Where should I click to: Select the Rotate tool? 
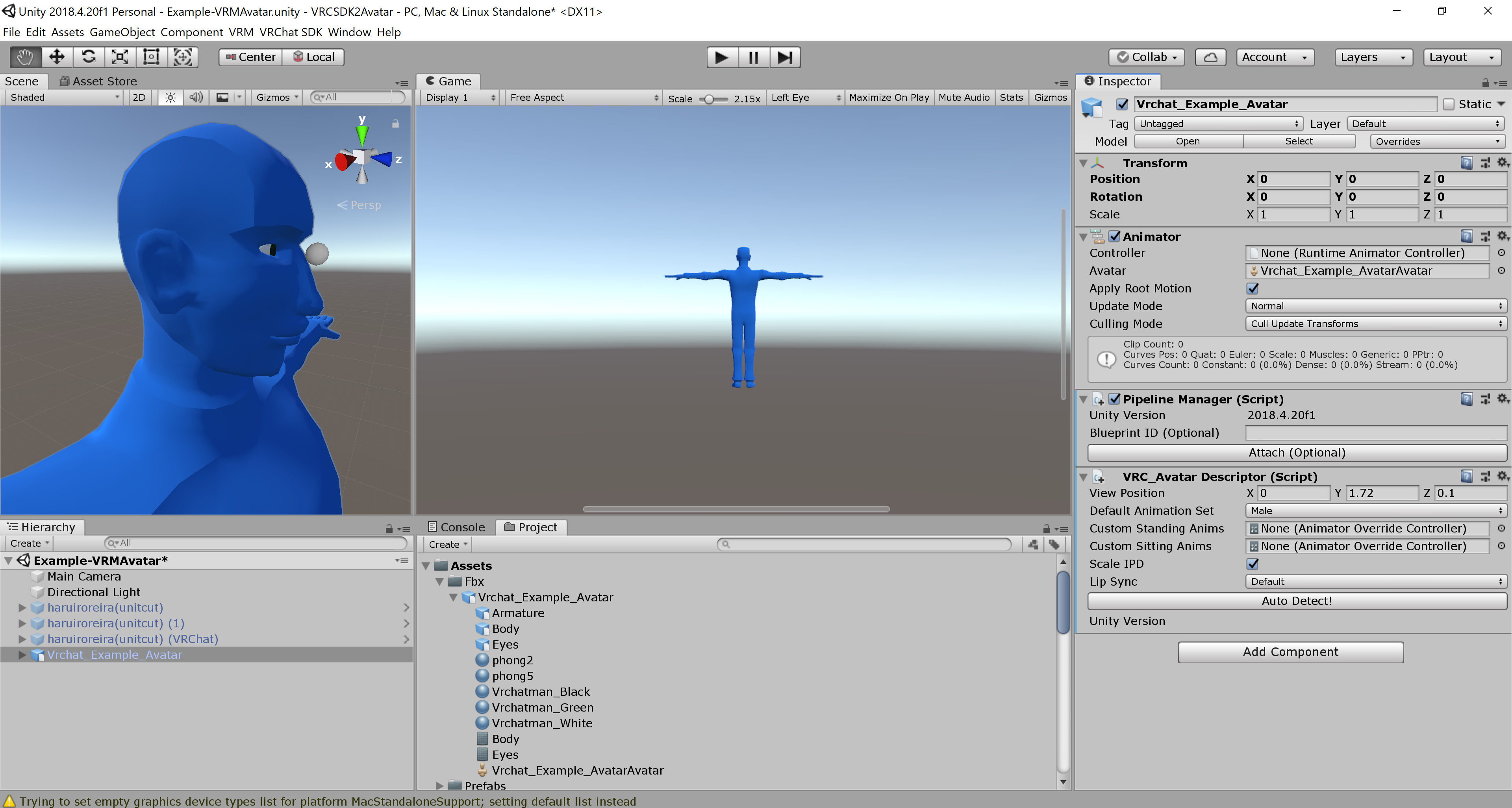pos(89,57)
